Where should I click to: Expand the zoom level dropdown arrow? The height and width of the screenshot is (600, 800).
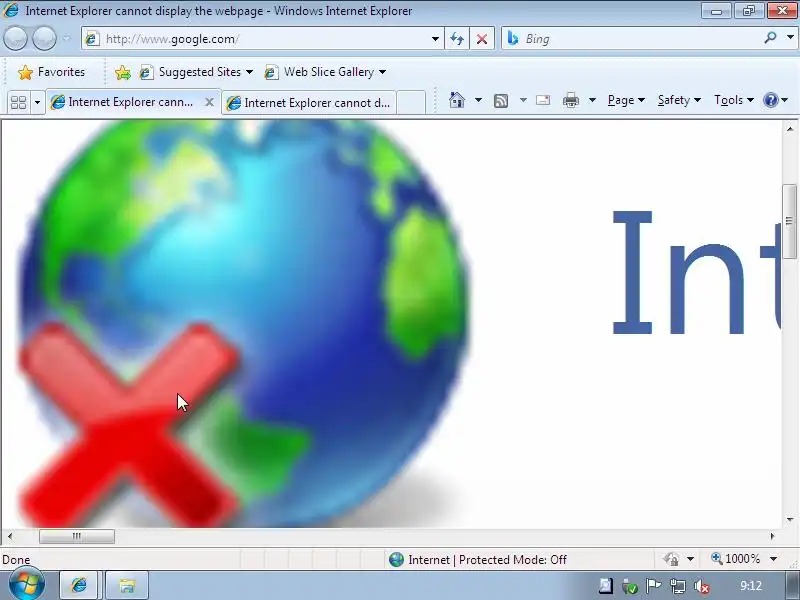pyautogui.click(x=773, y=559)
